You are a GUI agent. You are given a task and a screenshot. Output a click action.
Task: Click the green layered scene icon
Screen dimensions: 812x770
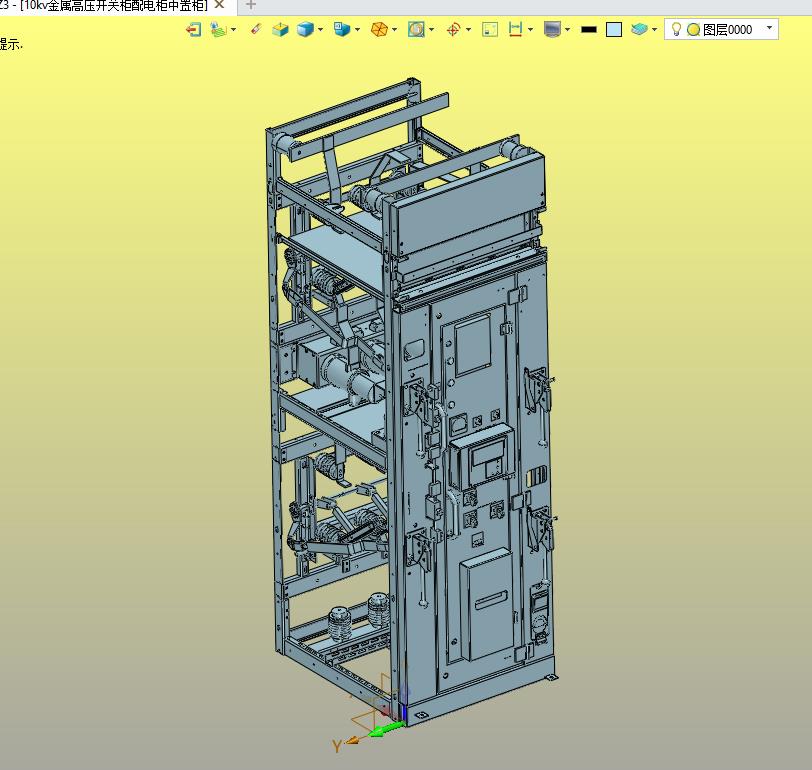pos(219,30)
